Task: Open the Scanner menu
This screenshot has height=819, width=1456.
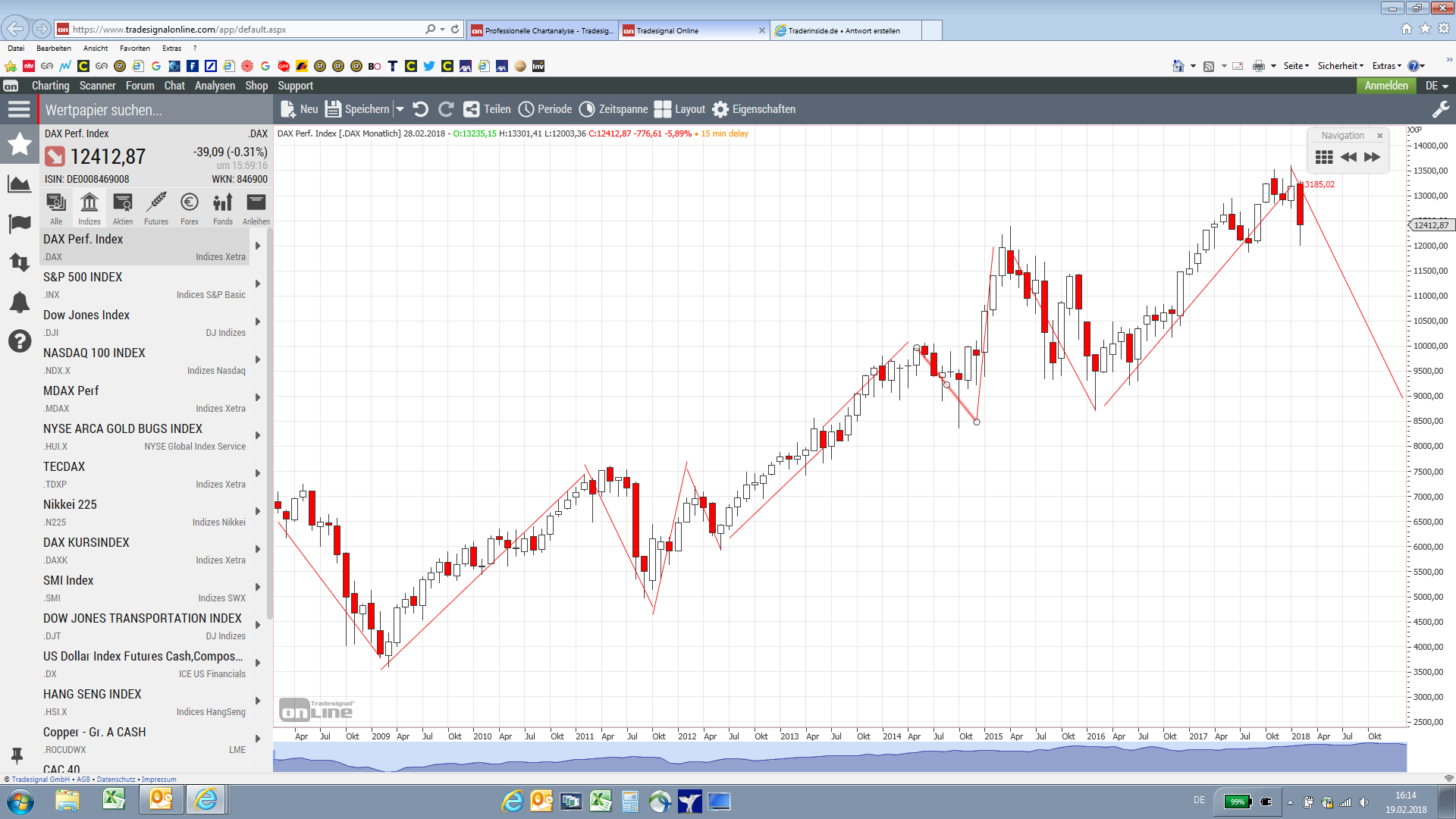Action: click(x=97, y=86)
